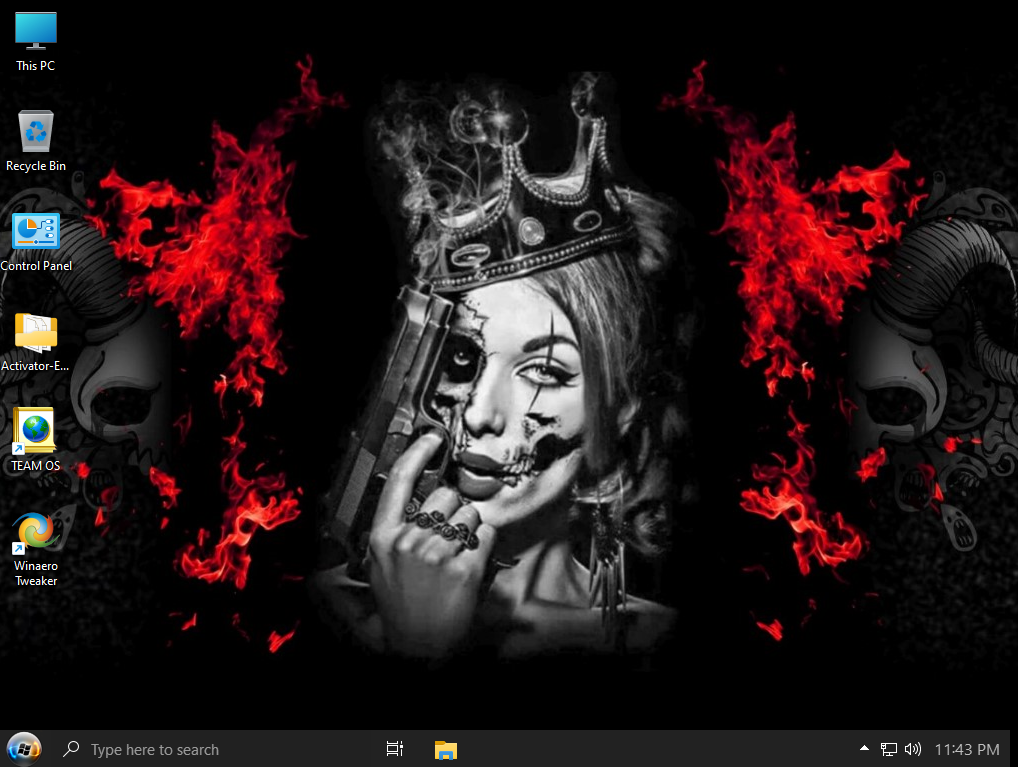Show hidden system tray icons
Image resolution: width=1018 pixels, height=767 pixels.
[864, 749]
